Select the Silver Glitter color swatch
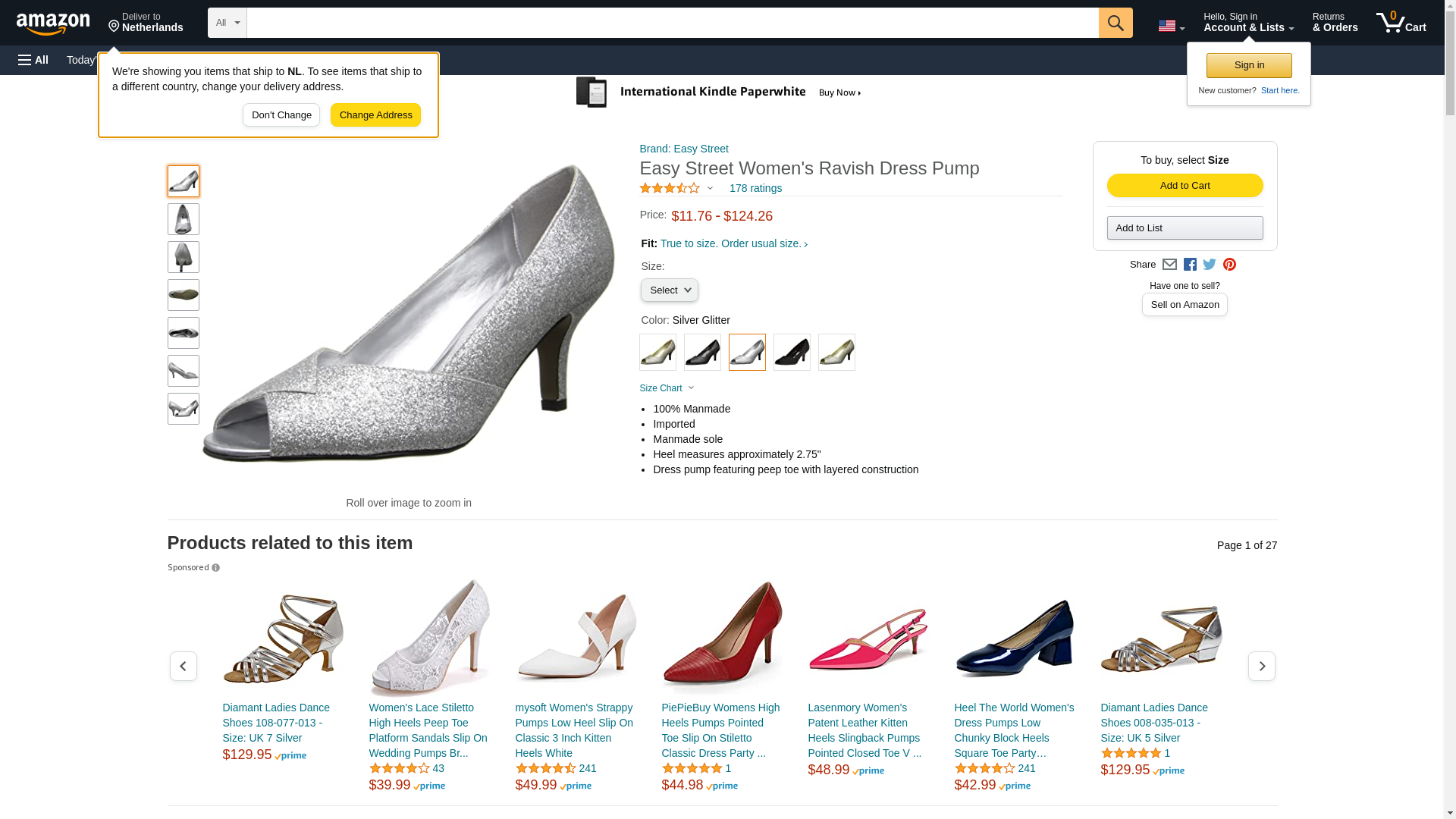 [747, 352]
